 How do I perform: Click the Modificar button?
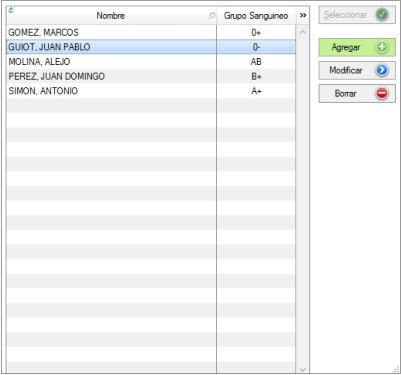click(x=357, y=70)
